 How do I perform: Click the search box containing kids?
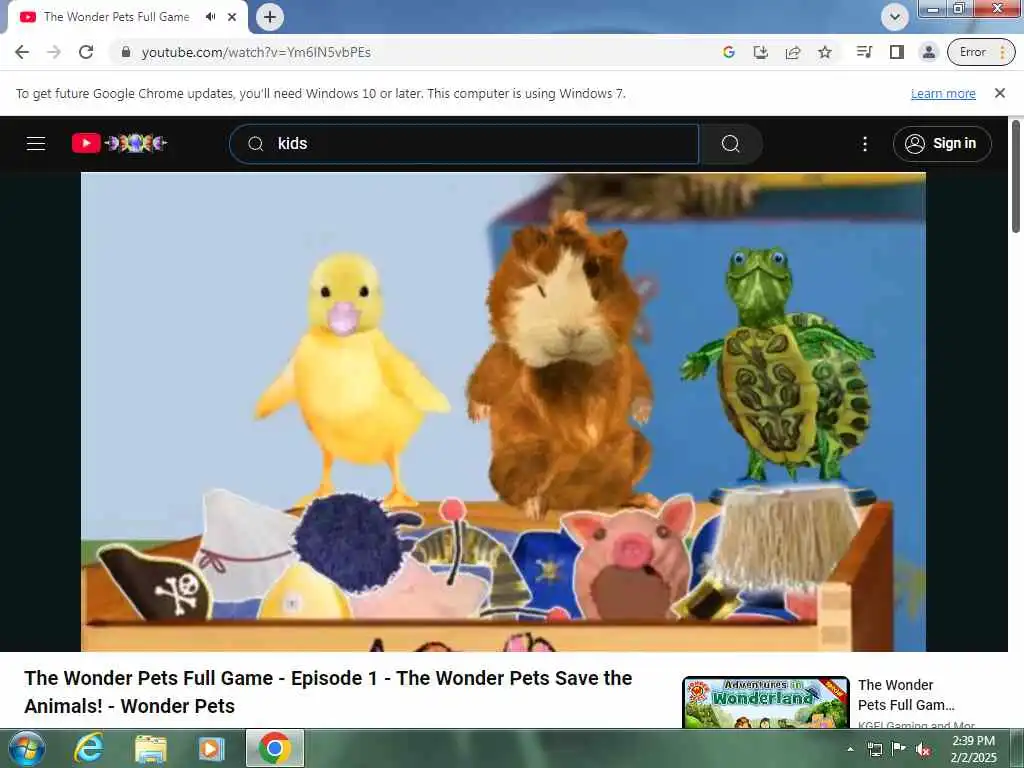[x=464, y=144]
